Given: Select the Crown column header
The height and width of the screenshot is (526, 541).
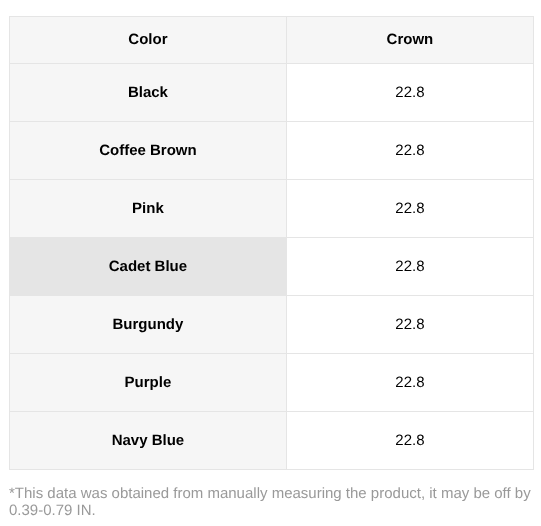Looking at the screenshot, I should (x=410, y=40).
